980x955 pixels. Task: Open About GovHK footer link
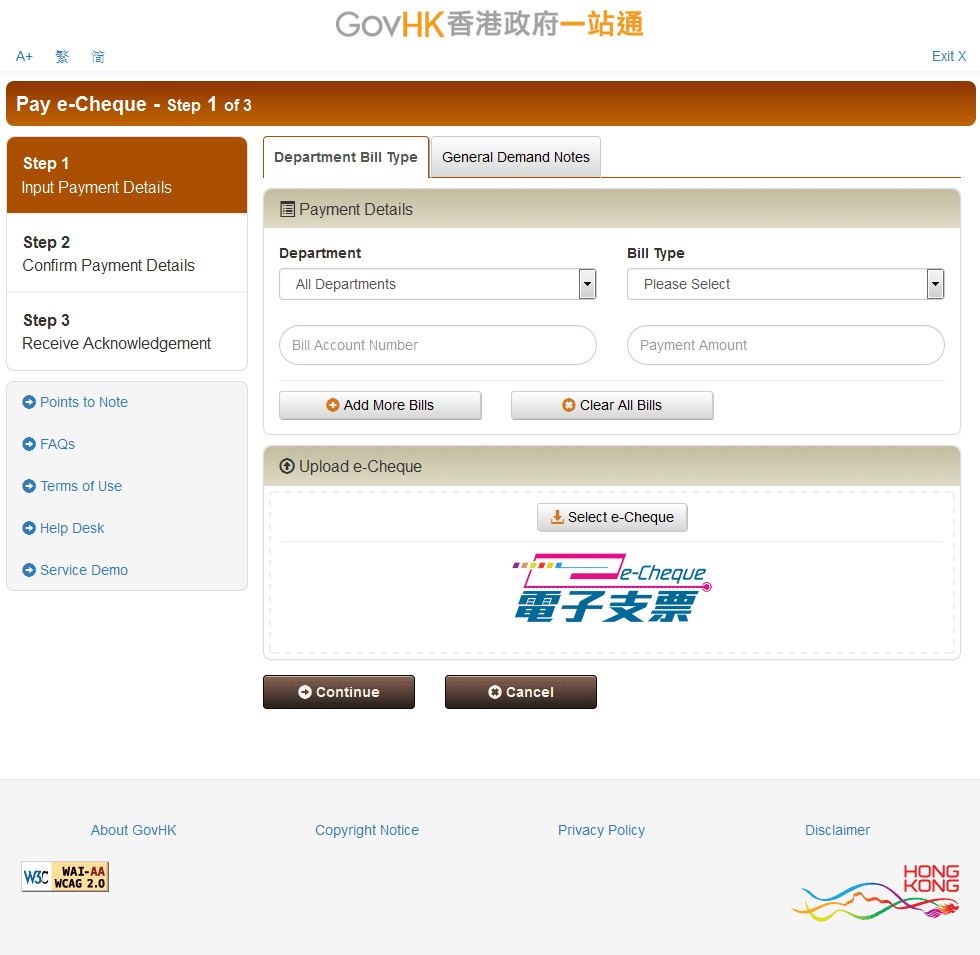pos(134,831)
